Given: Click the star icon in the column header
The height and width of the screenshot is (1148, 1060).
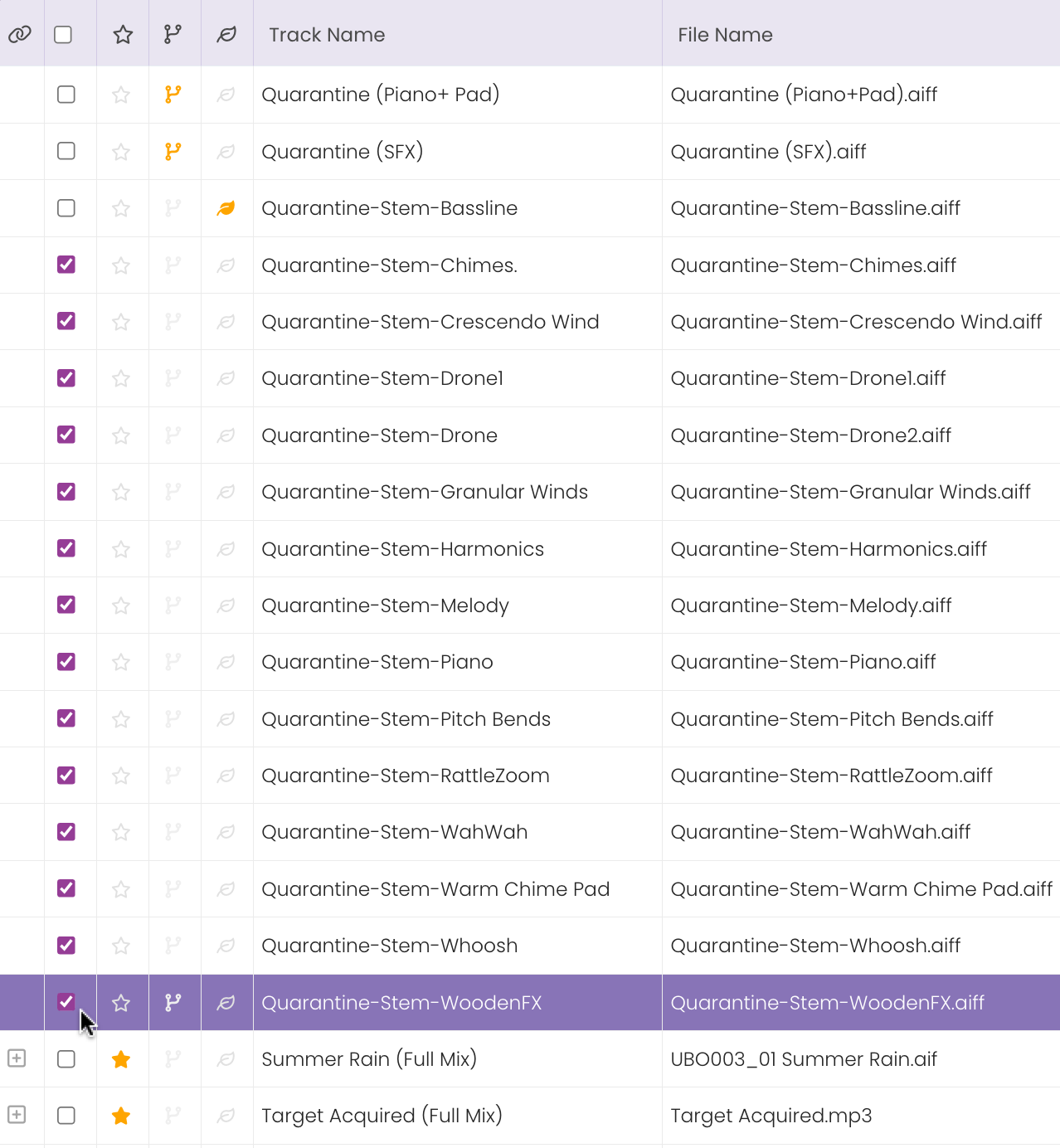Looking at the screenshot, I should tap(123, 35).
